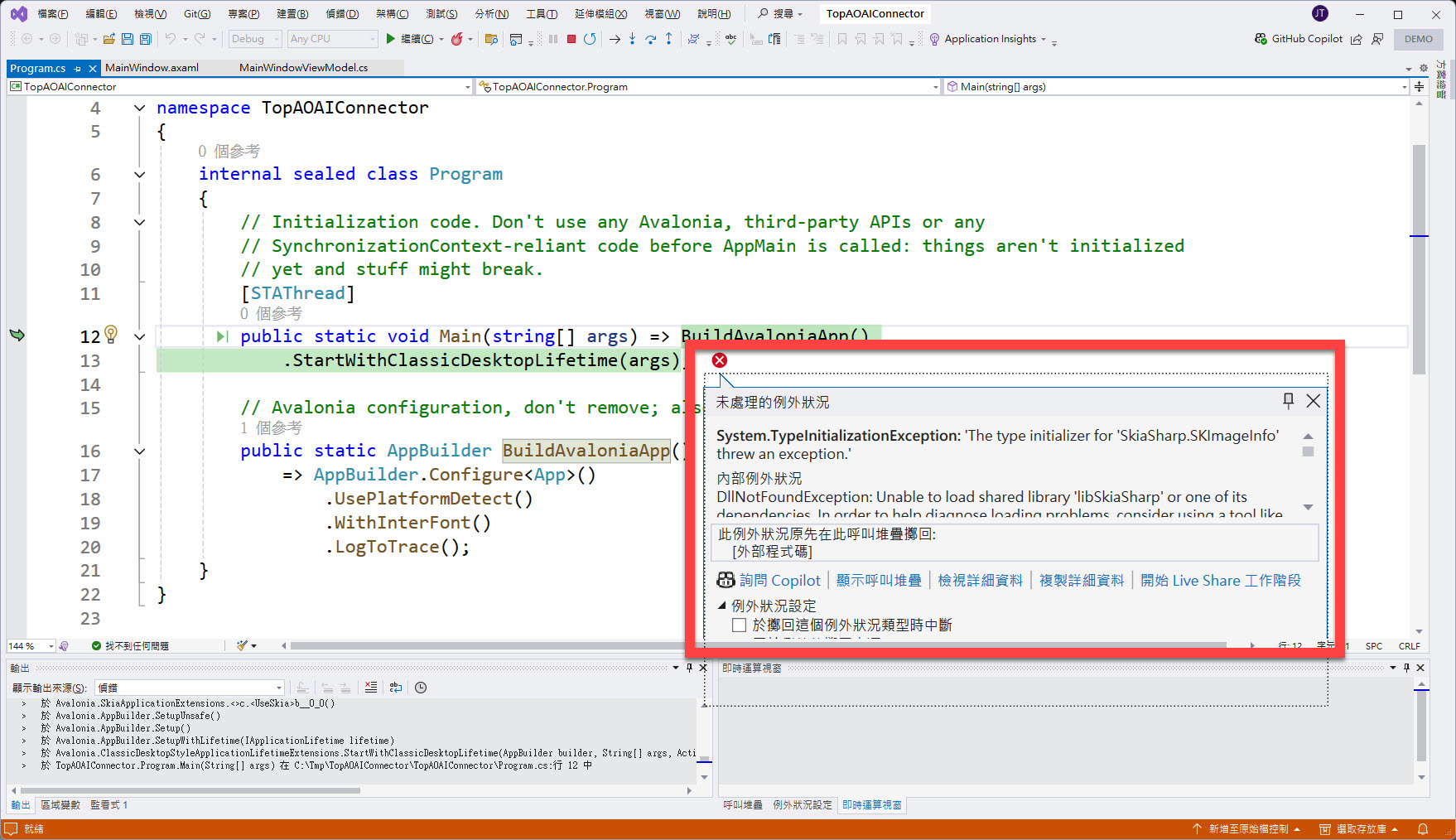Click the Continue debugging play icon
The width and height of the screenshot is (1456, 840).
(x=391, y=39)
